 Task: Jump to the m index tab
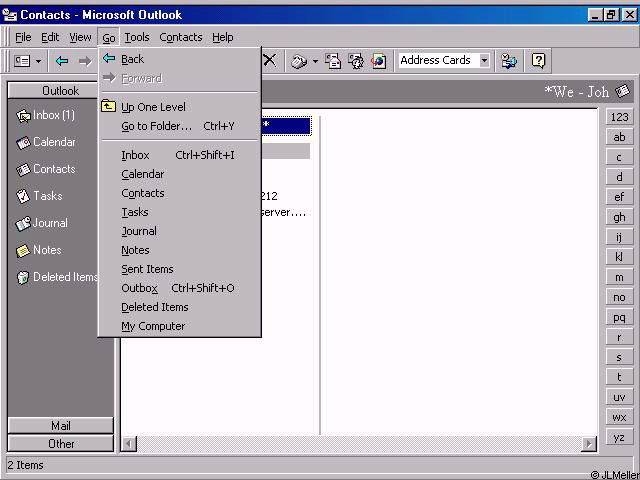coord(619,278)
